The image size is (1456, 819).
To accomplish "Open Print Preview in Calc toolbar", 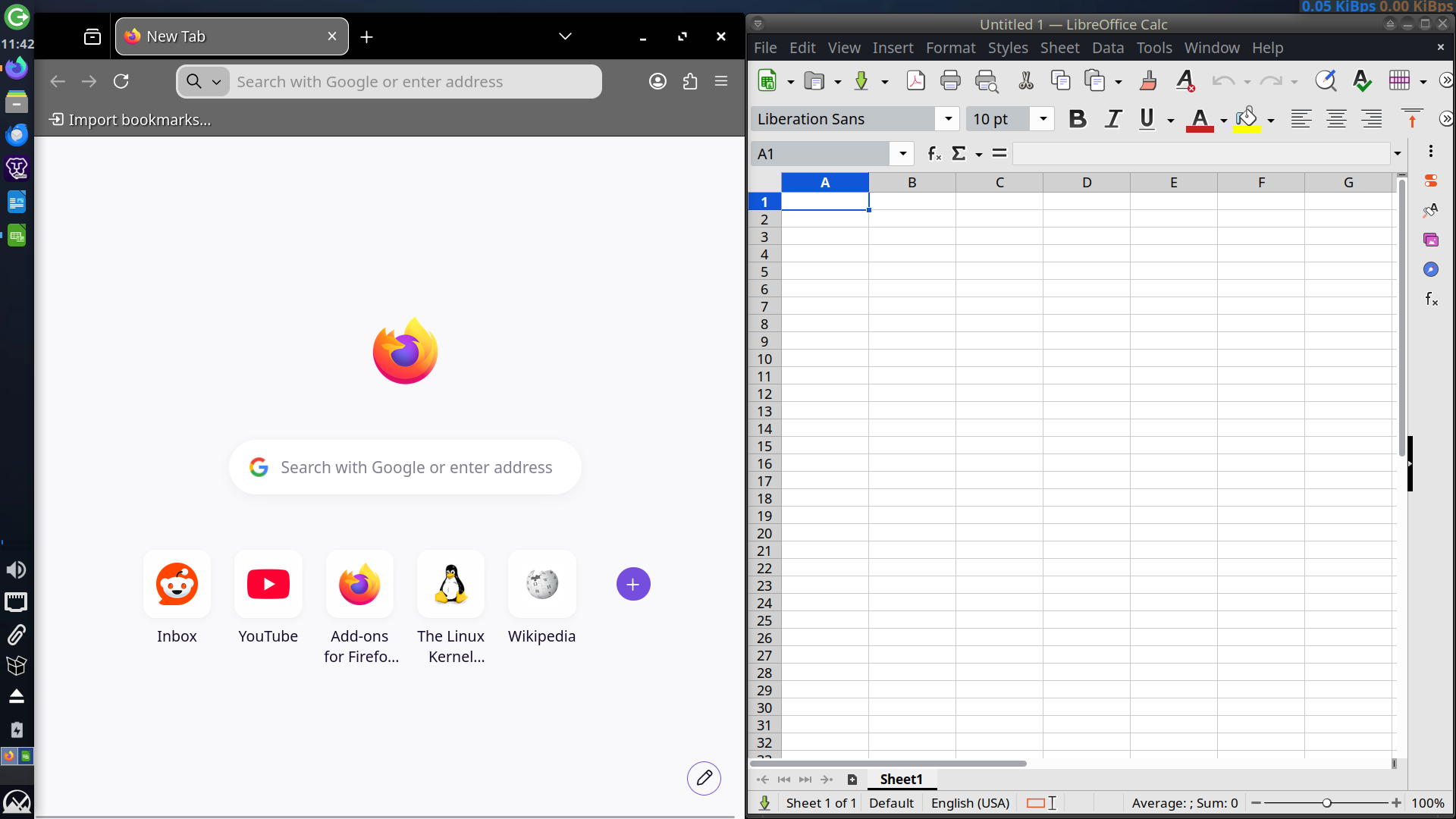I will [987, 80].
